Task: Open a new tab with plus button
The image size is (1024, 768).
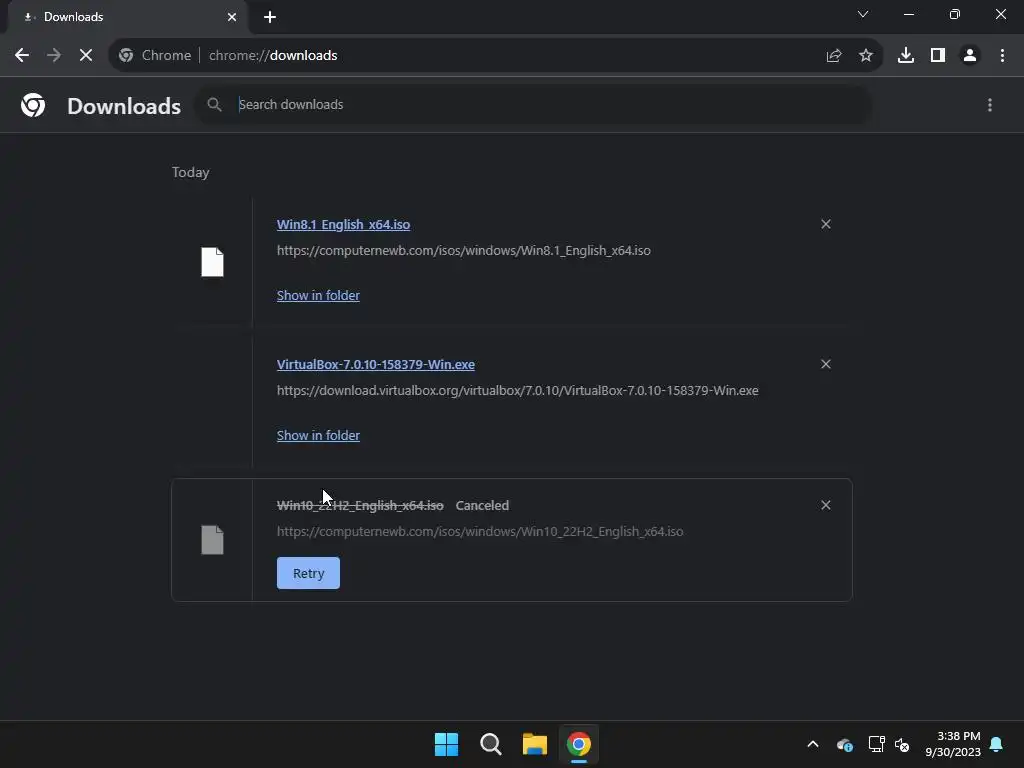Action: pos(270,17)
